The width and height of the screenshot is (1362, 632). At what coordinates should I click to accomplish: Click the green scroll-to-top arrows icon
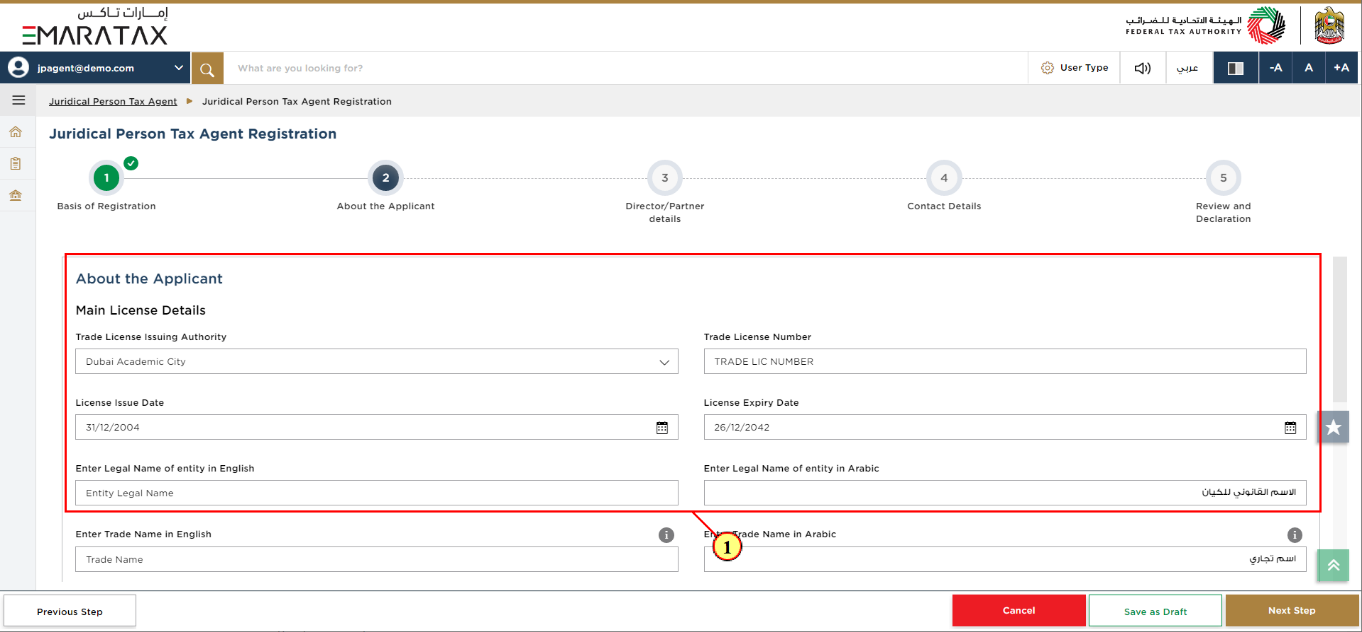(1333, 565)
